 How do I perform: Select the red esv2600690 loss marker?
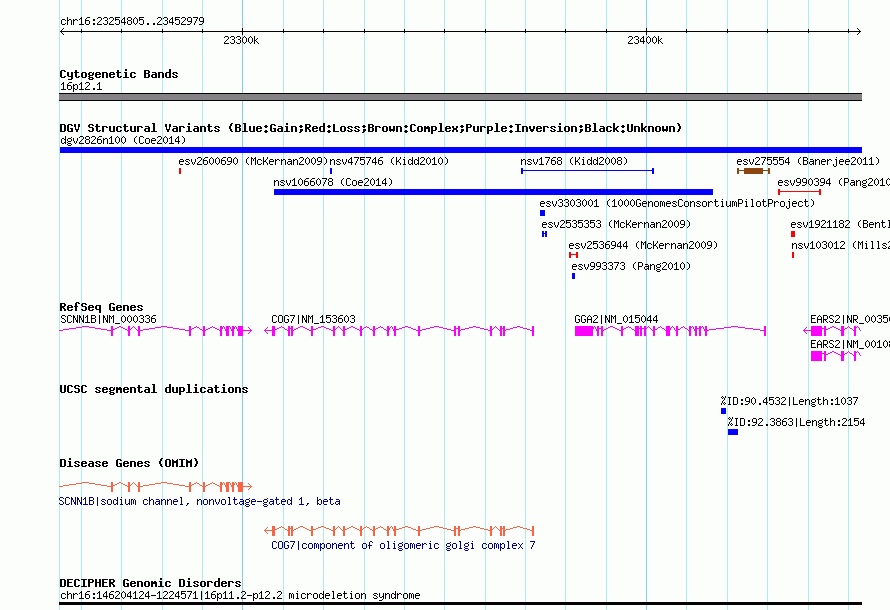coord(180,171)
